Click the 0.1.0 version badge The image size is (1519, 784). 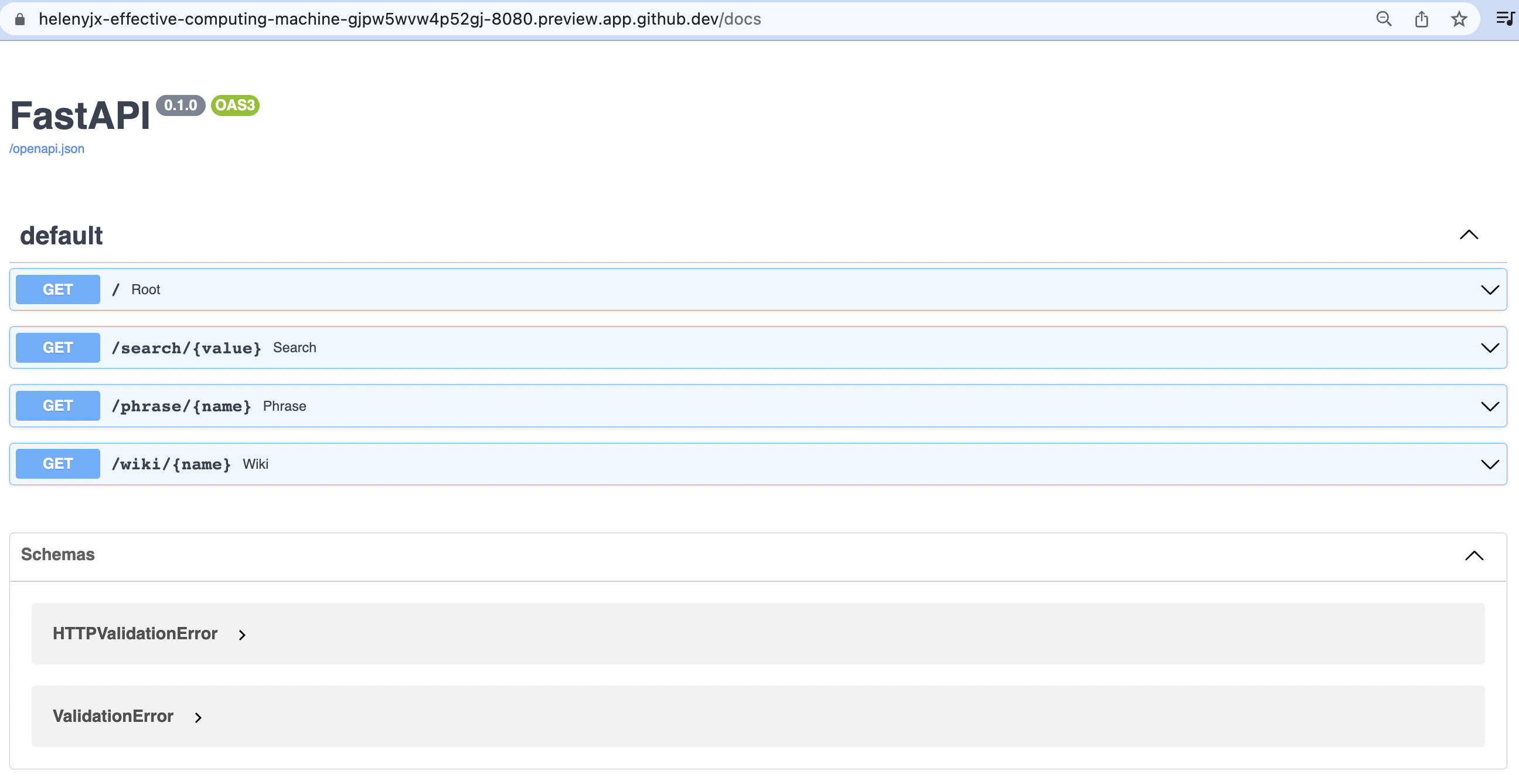[180, 105]
